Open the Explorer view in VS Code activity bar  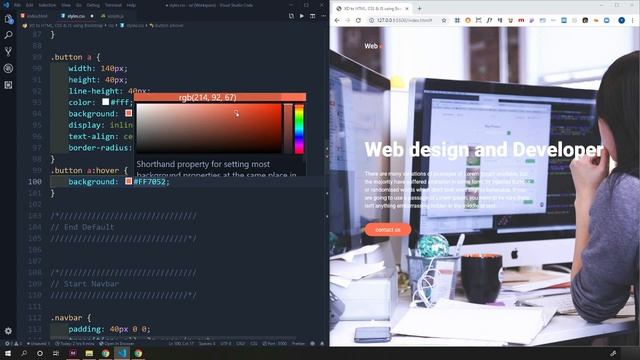point(8,19)
